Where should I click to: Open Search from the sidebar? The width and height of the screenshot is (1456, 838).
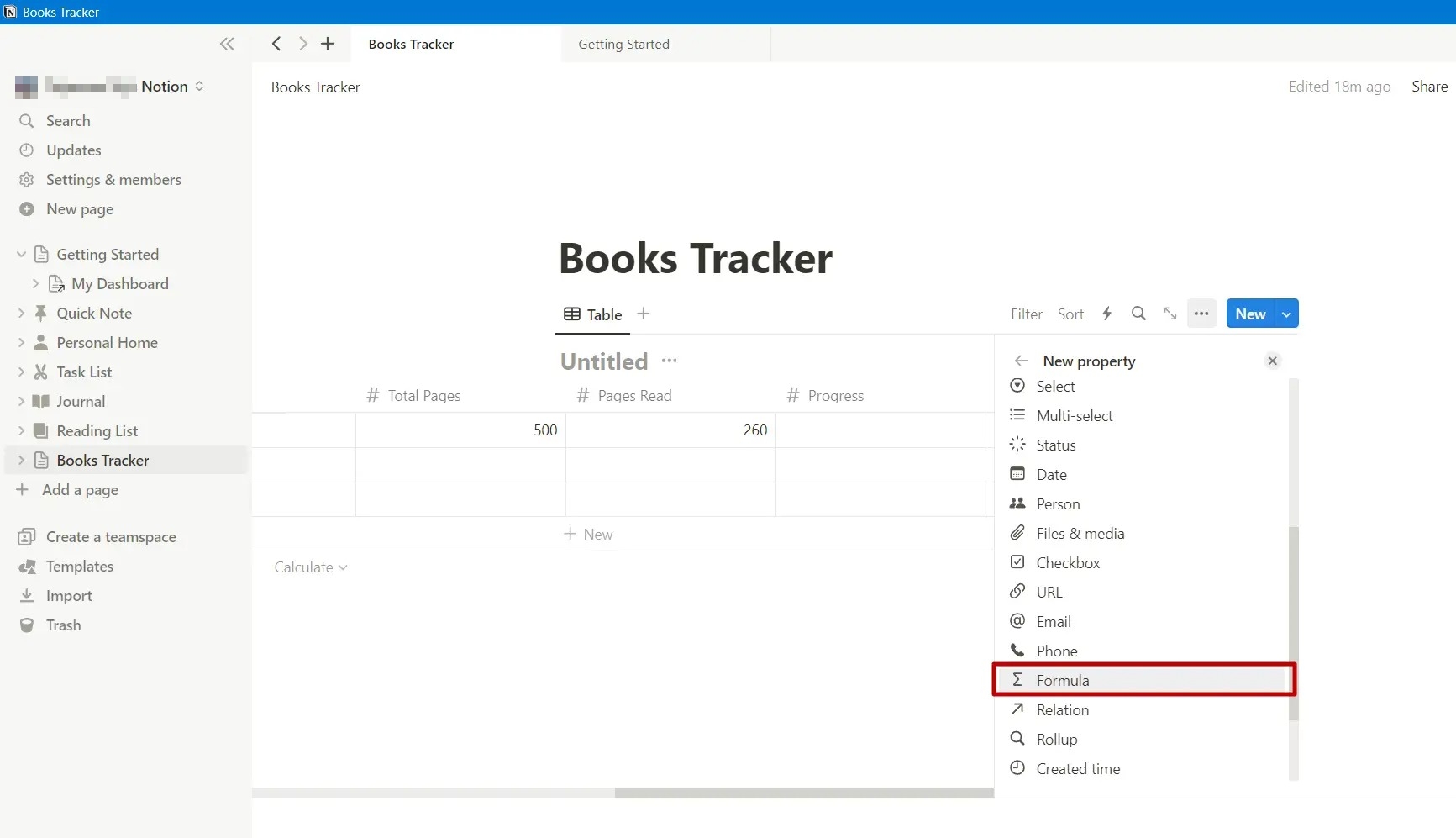point(66,120)
